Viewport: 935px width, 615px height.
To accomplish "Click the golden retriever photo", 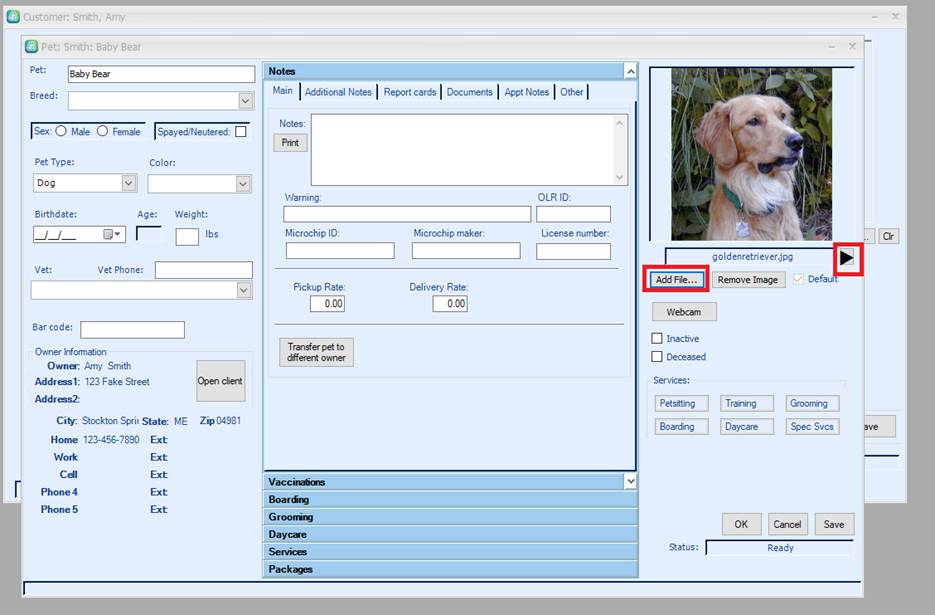I will point(751,154).
